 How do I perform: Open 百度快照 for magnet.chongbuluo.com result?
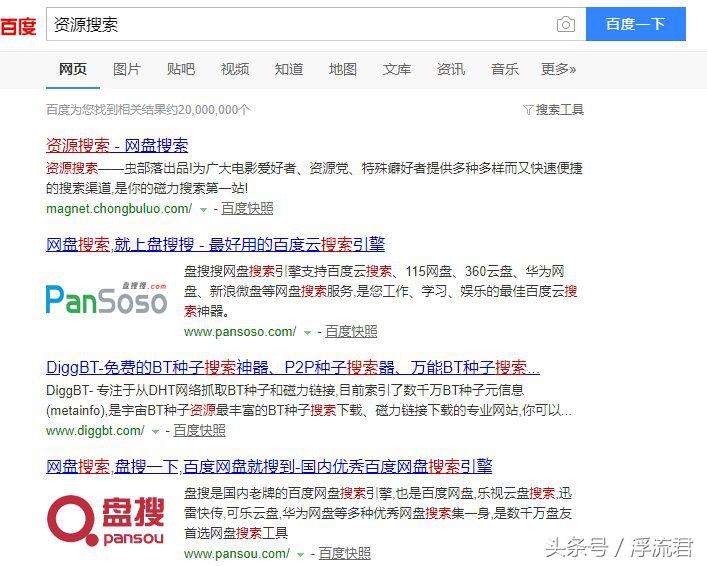(247, 209)
